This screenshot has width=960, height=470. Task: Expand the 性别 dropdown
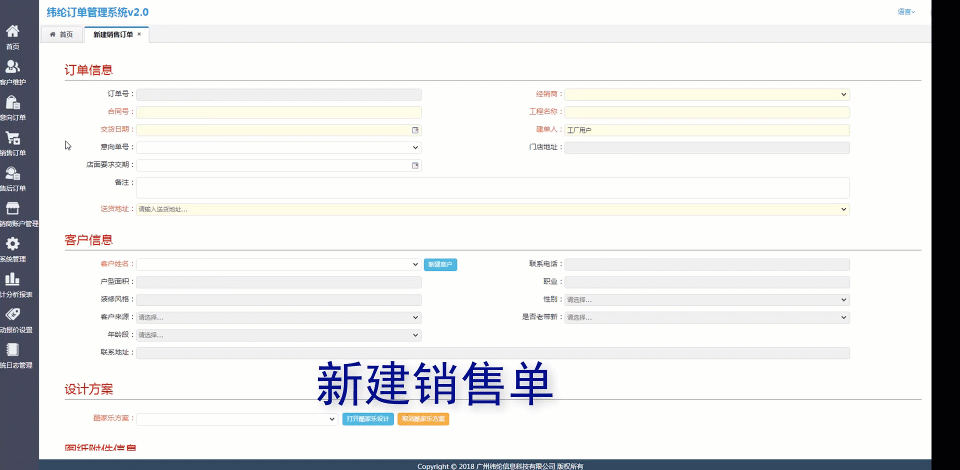pos(844,300)
